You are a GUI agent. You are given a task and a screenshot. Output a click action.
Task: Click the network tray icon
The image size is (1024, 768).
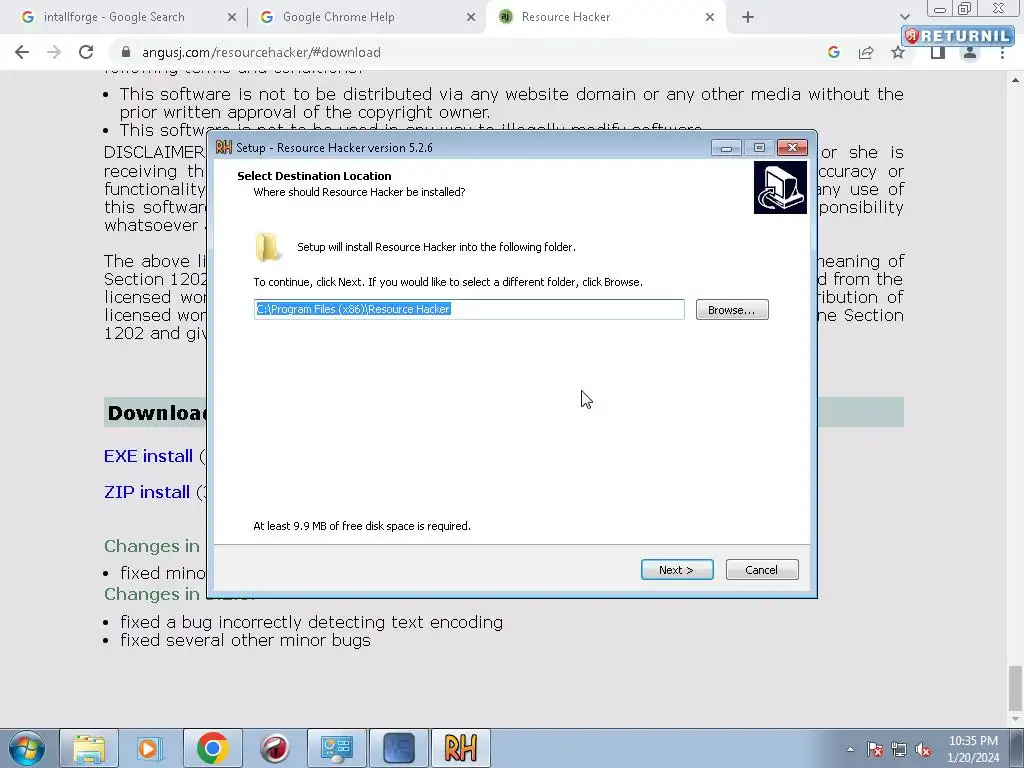point(899,749)
